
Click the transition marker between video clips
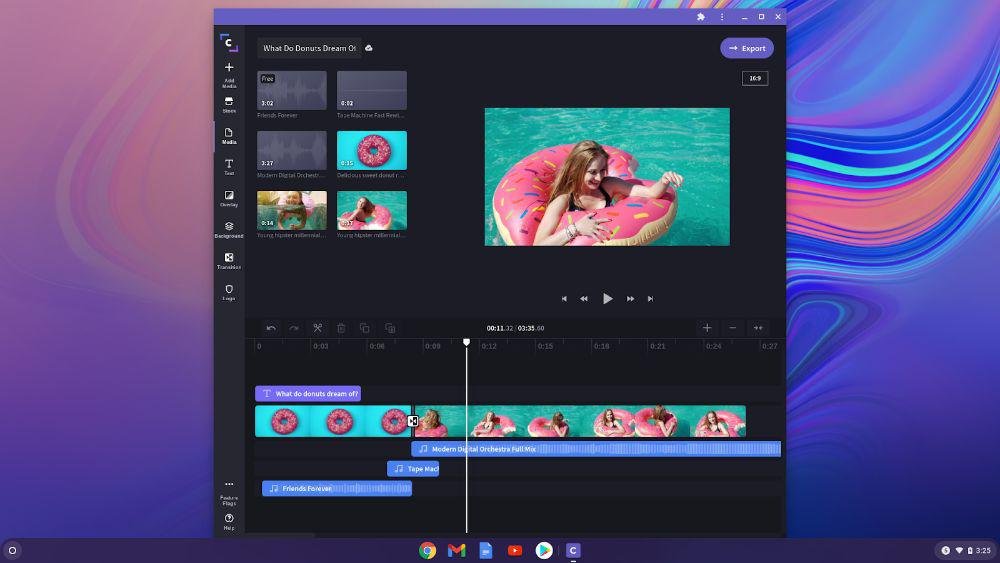tap(412, 421)
